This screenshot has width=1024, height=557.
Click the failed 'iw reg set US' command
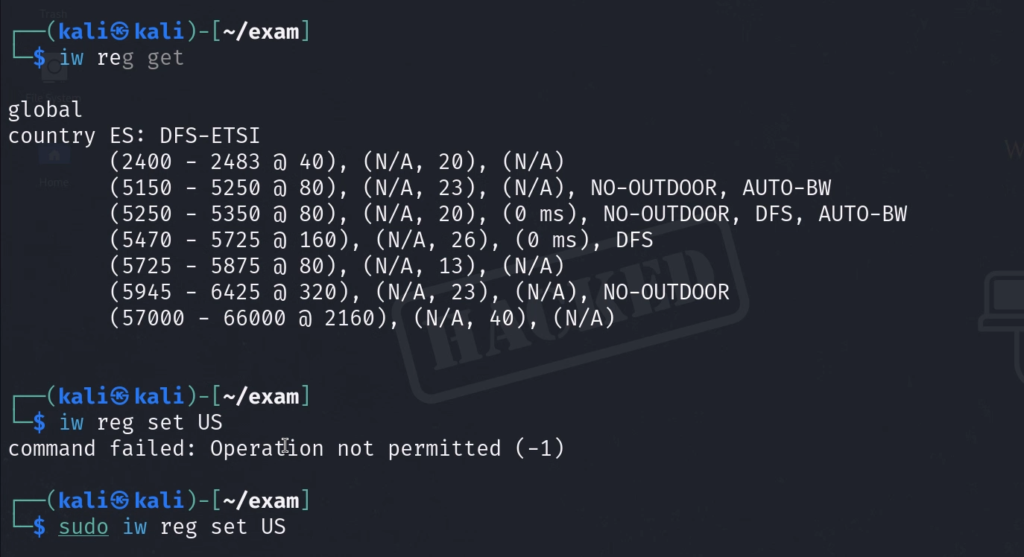pos(141,423)
